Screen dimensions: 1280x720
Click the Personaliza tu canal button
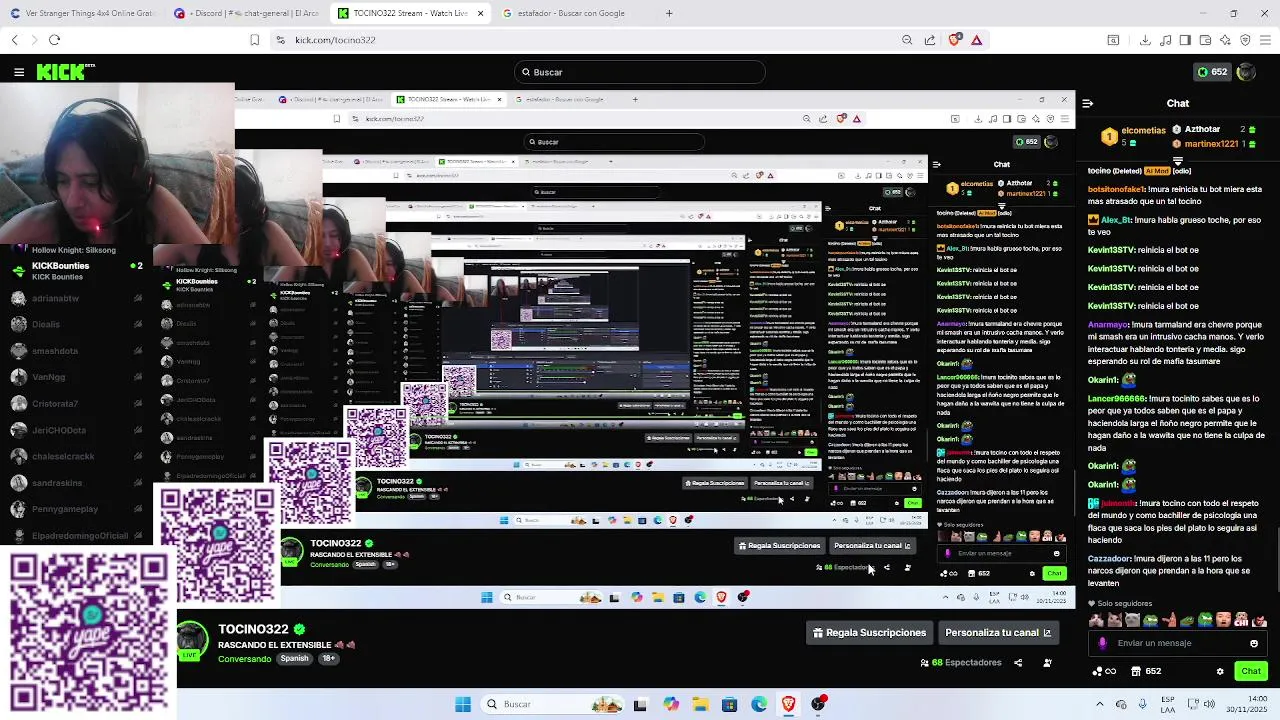point(998,632)
